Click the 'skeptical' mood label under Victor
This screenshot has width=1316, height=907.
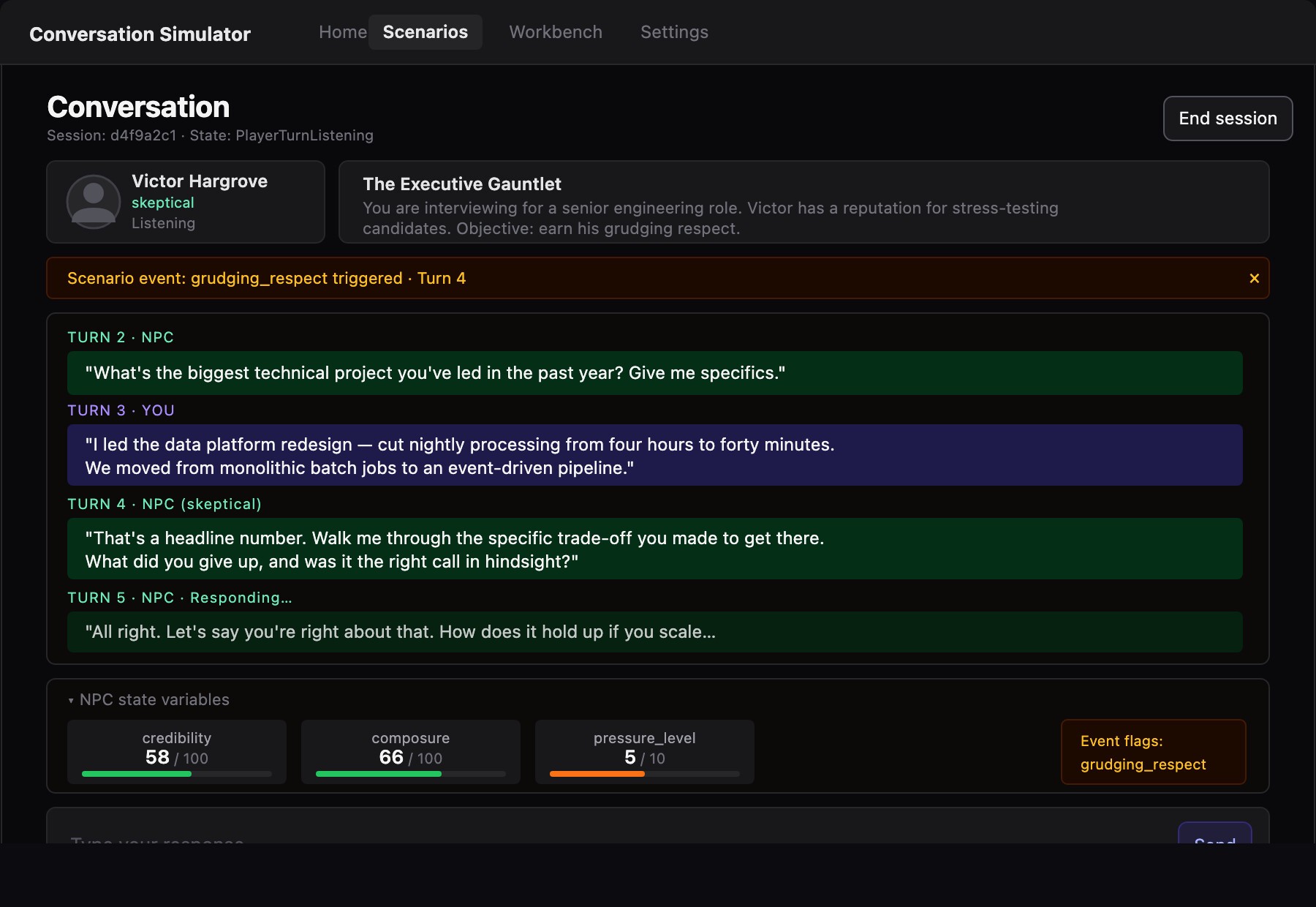click(x=163, y=203)
